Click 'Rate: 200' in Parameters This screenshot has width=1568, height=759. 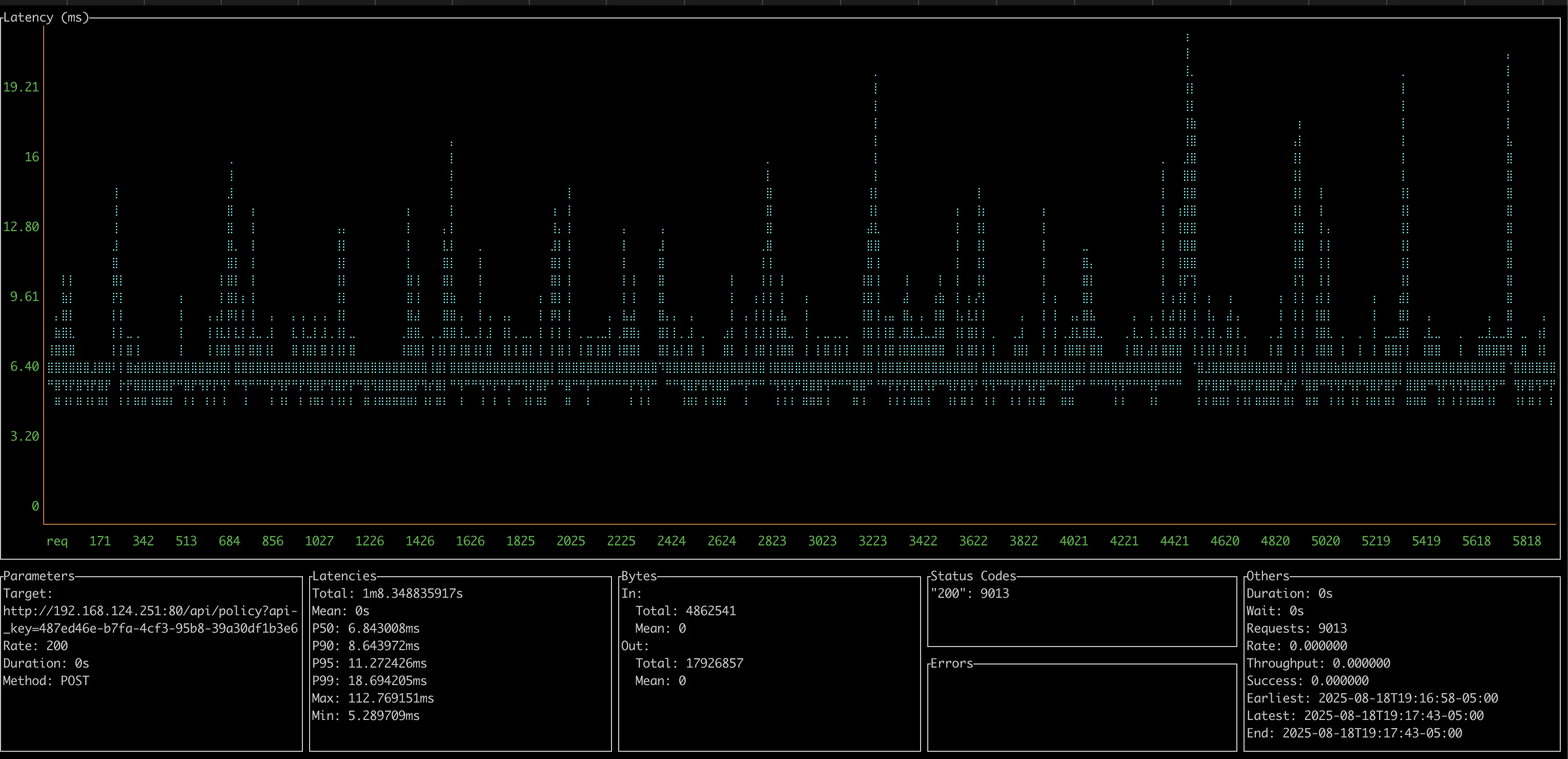pos(35,646)
